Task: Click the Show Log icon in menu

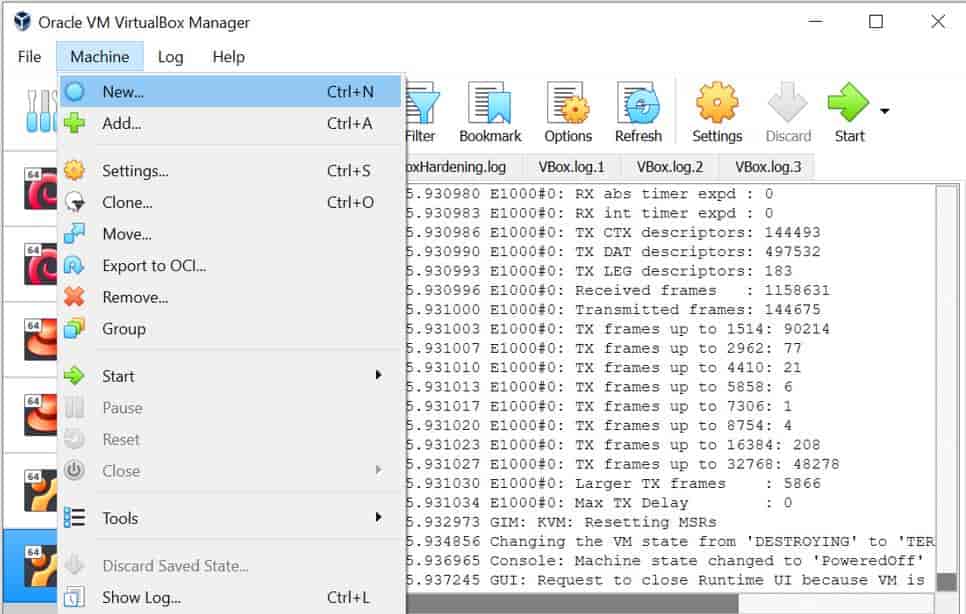Action: coord(75,597)
